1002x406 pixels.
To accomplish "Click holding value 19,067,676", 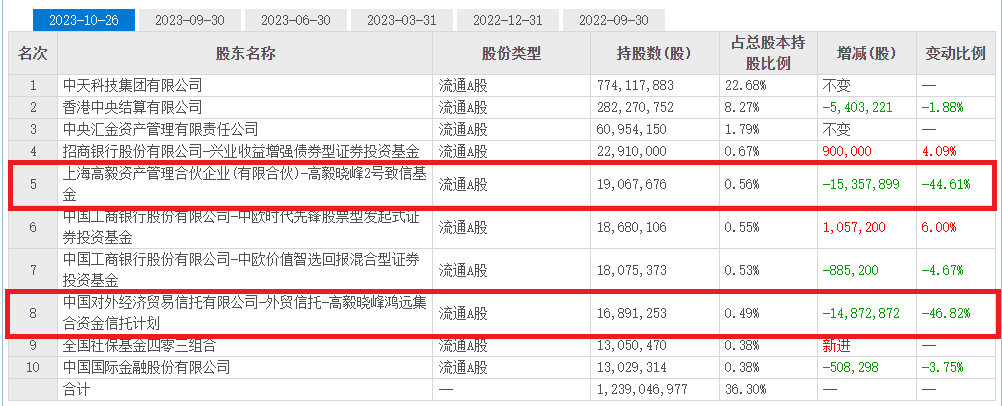I will (631, 185).
